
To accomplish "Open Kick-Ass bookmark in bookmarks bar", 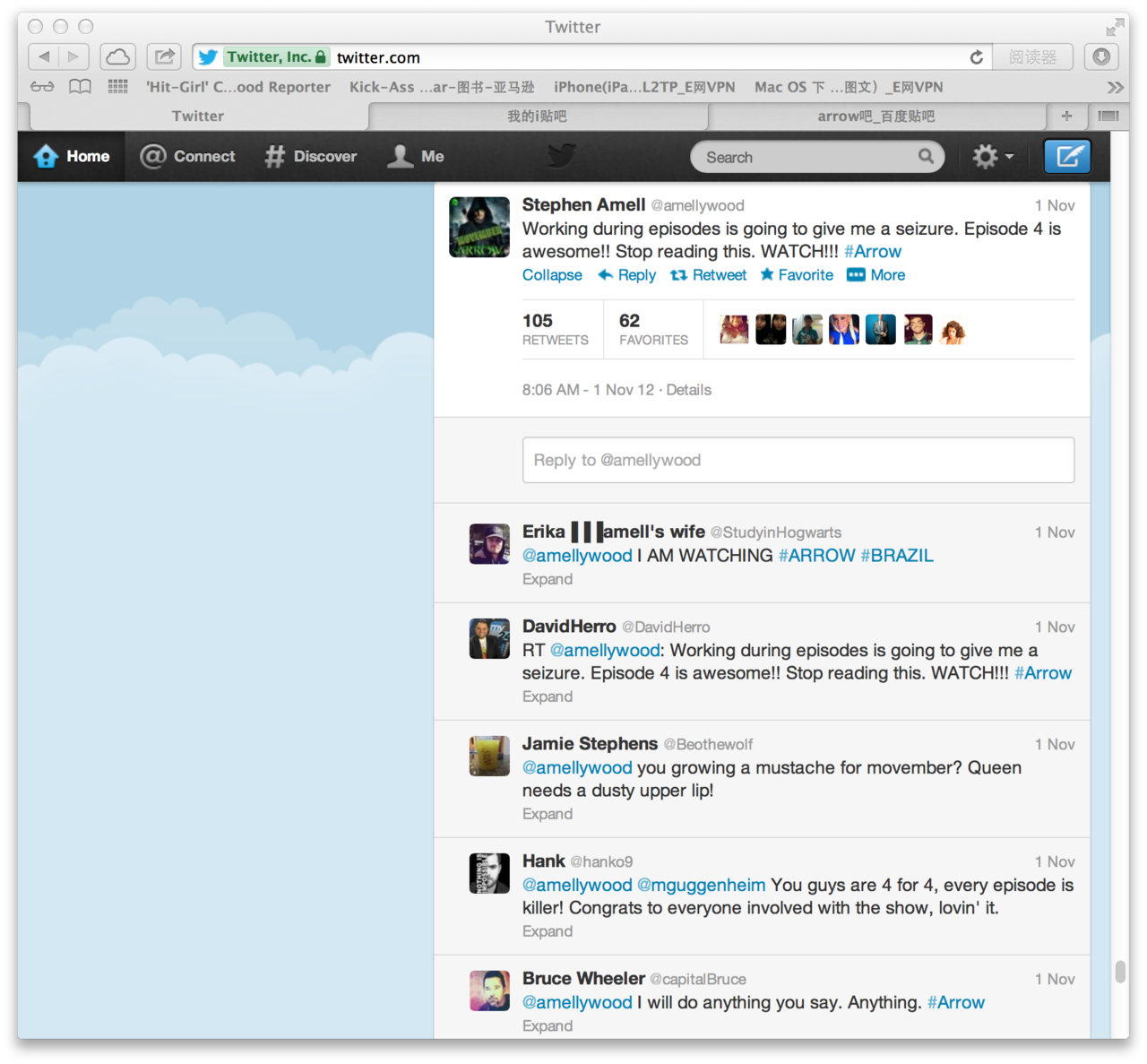I will tap(442, 87).
